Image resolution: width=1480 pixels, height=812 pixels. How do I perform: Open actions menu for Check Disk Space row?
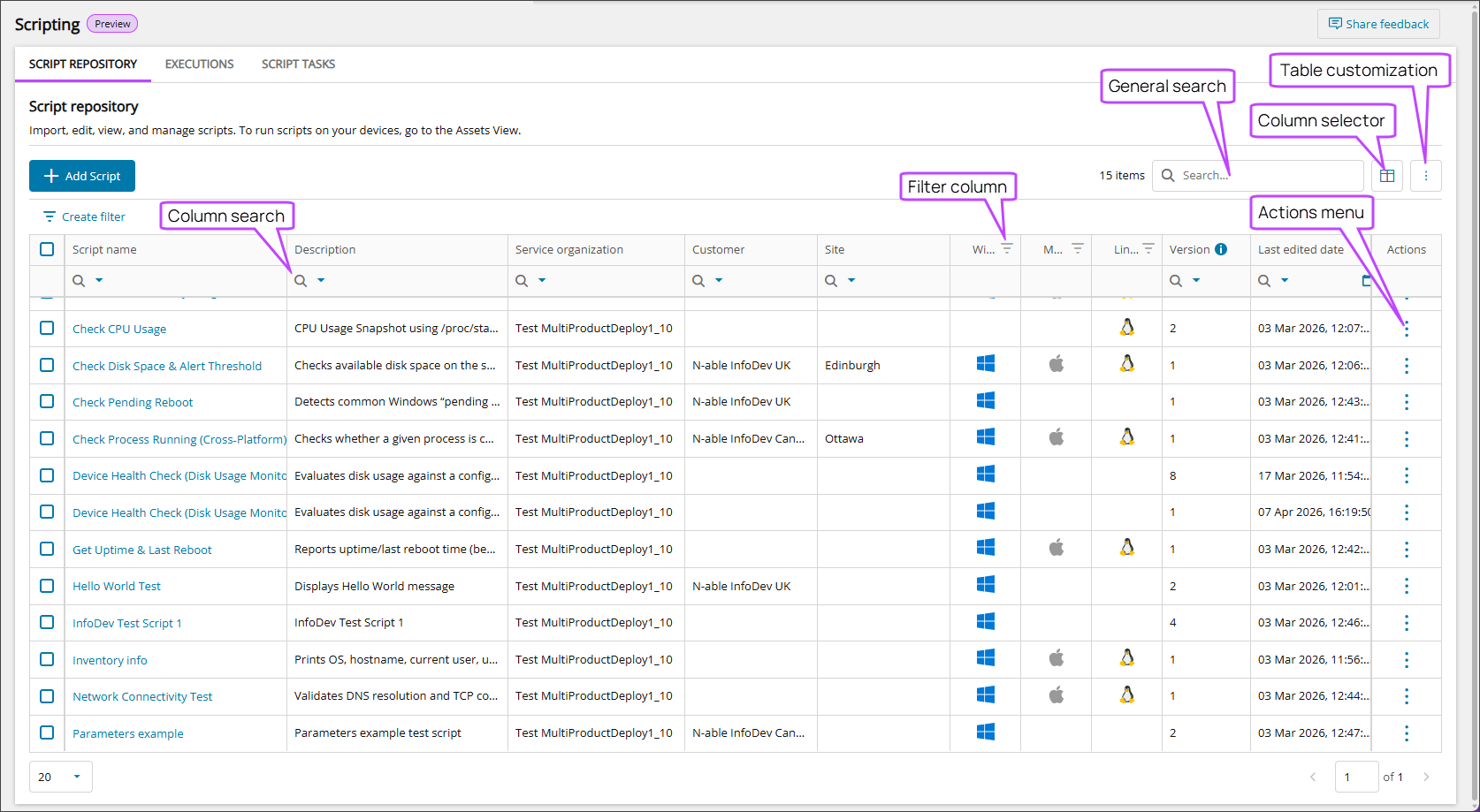(1407, 366)
